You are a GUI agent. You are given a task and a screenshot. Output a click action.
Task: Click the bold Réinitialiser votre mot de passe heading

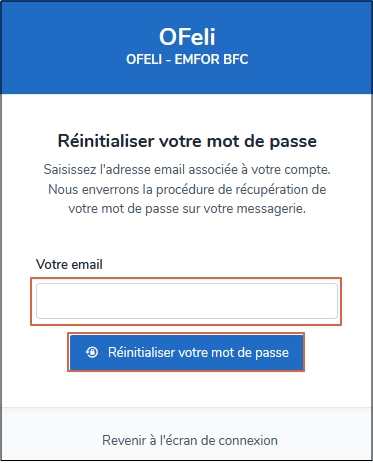[x=187, y=141]
